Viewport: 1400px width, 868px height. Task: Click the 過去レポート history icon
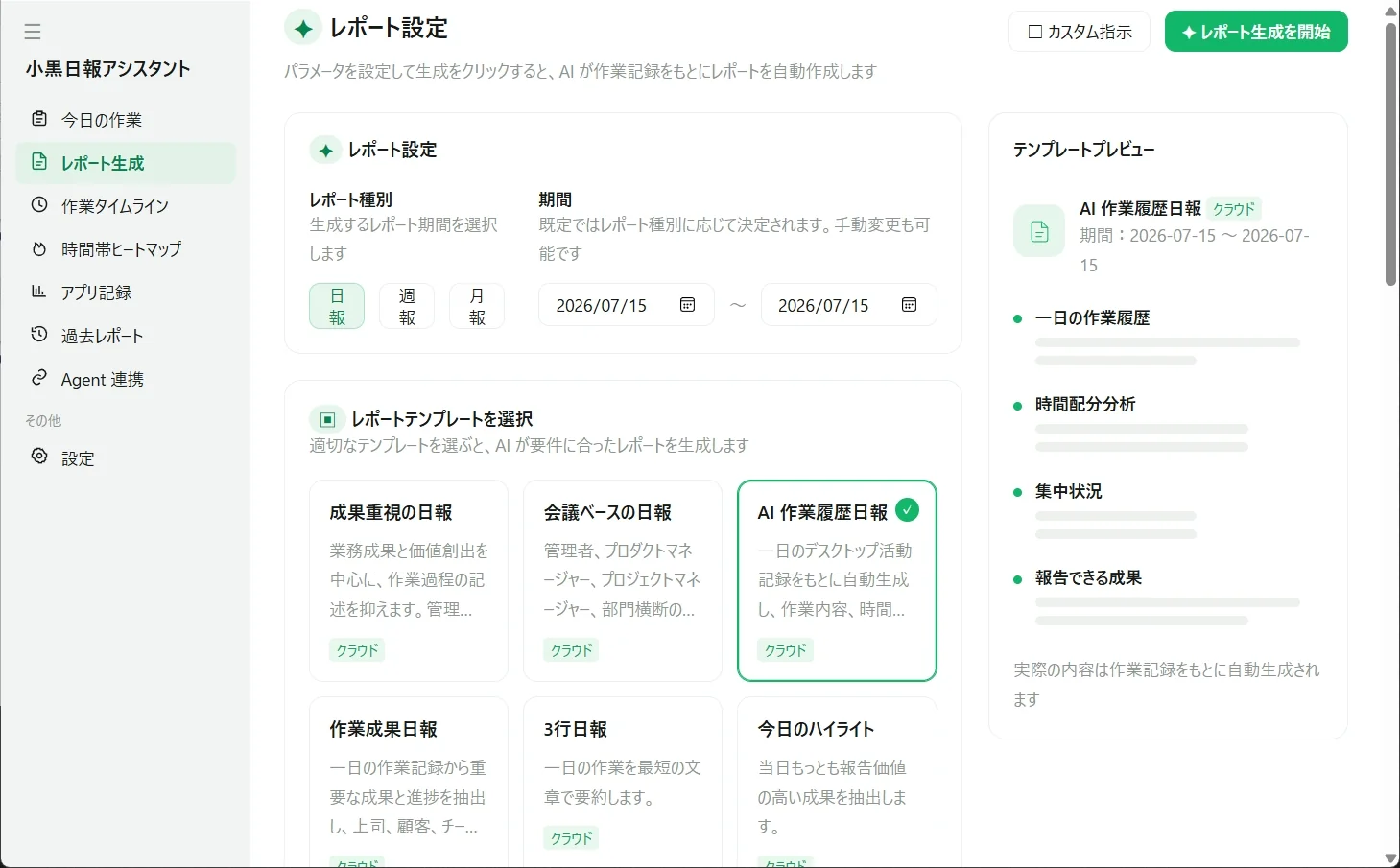click(x=39, y=335)
